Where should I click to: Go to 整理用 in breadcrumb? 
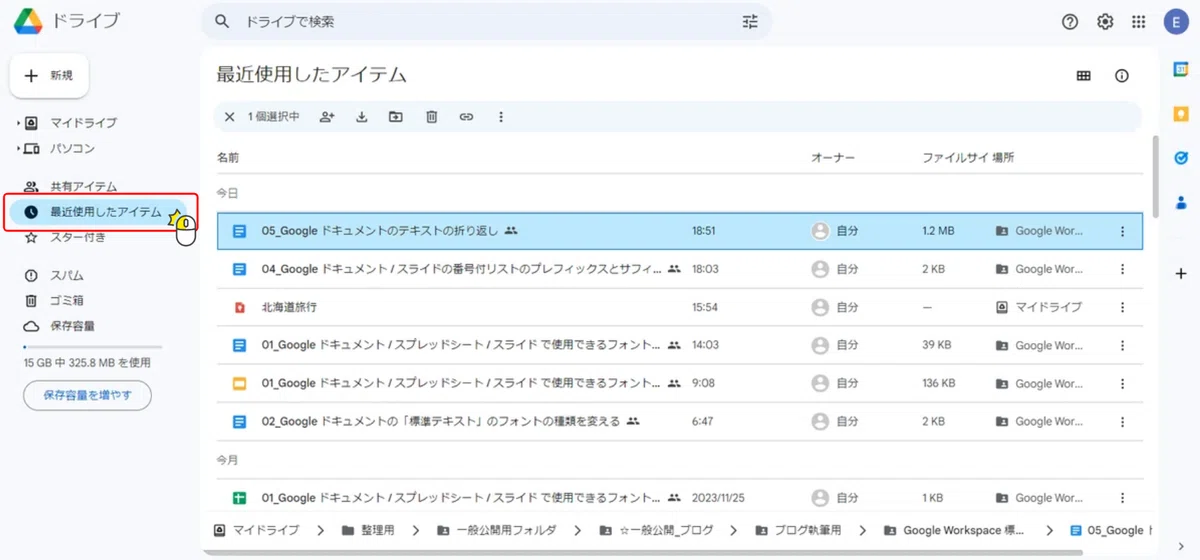[x=368, y=530]
